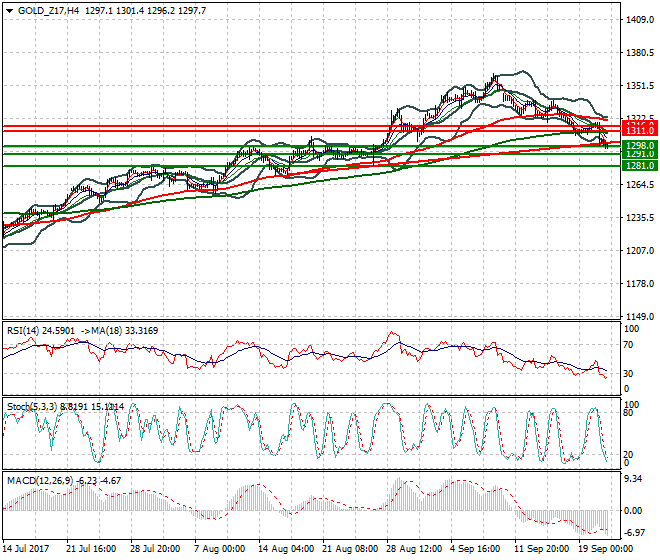Select the RSI axis value 30
This screenshot has width=660, height=560.
tap(628, 374)
